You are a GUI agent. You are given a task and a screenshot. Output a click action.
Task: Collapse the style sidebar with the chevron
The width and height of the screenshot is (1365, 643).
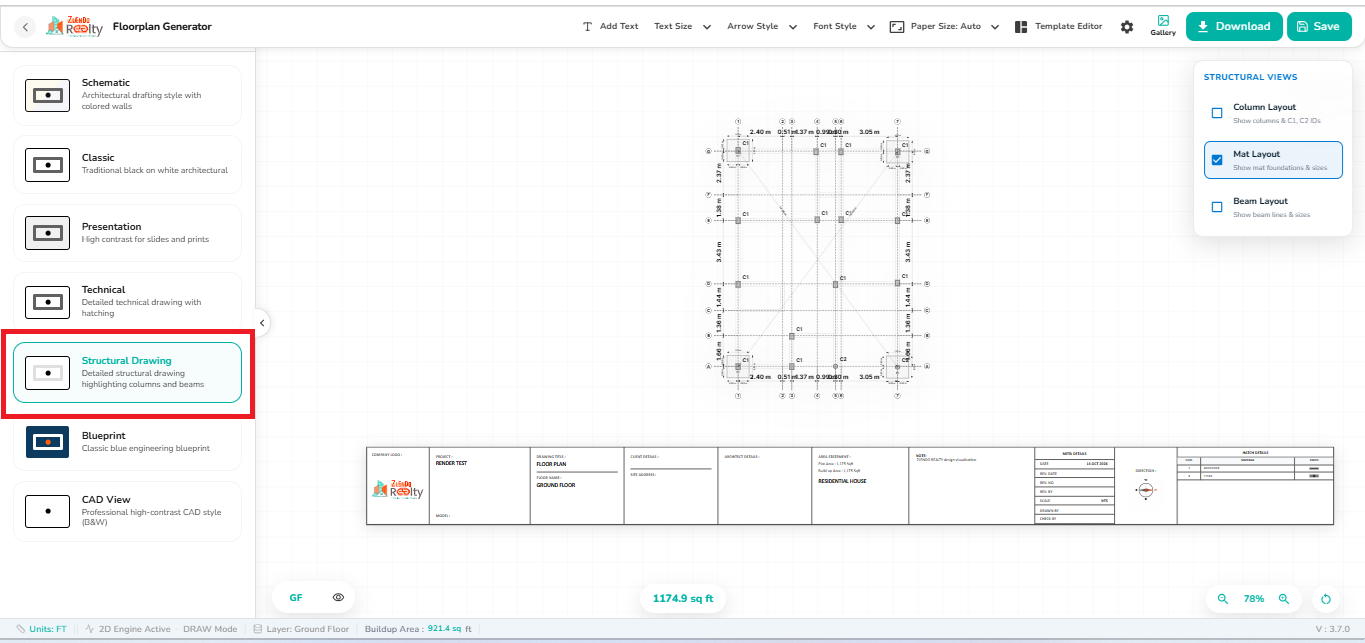pyautogui.click(x=262, y=323)
